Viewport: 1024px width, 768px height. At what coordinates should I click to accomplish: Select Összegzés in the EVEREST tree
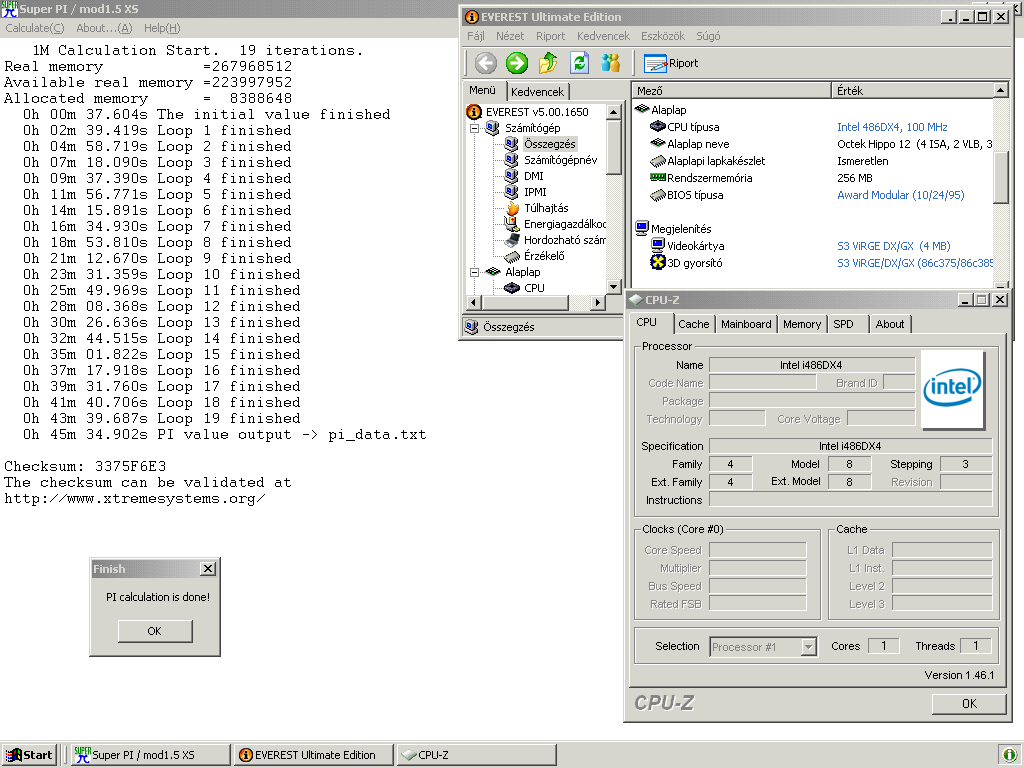(550, 144)
